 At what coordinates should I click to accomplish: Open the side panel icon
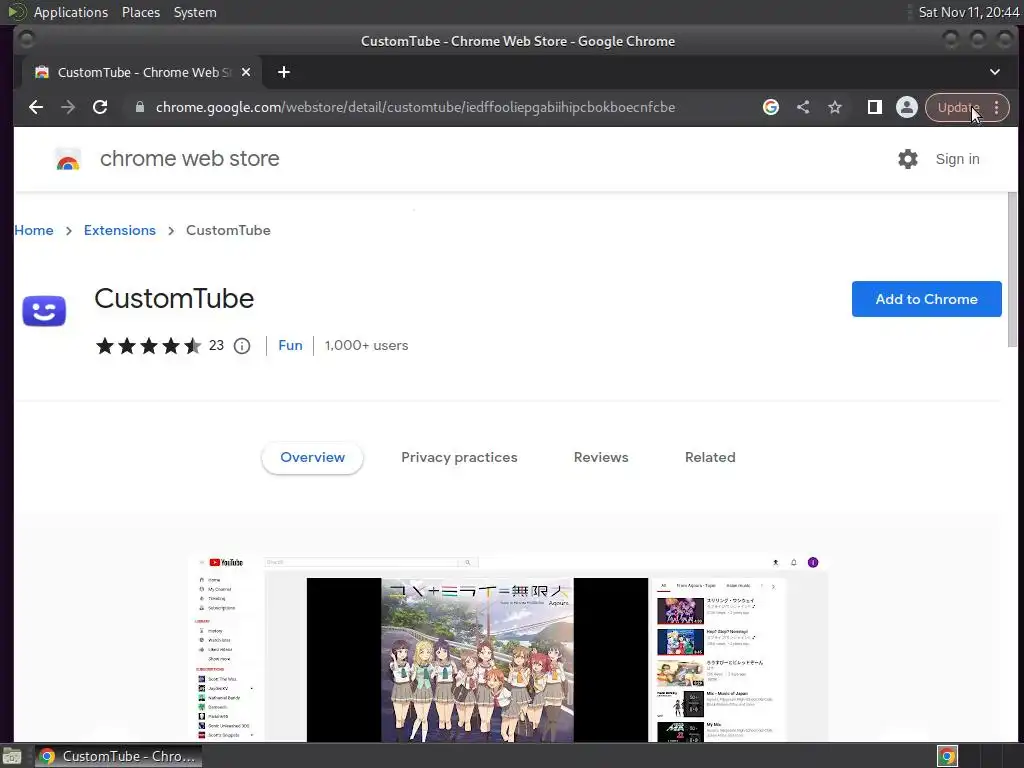874,107
